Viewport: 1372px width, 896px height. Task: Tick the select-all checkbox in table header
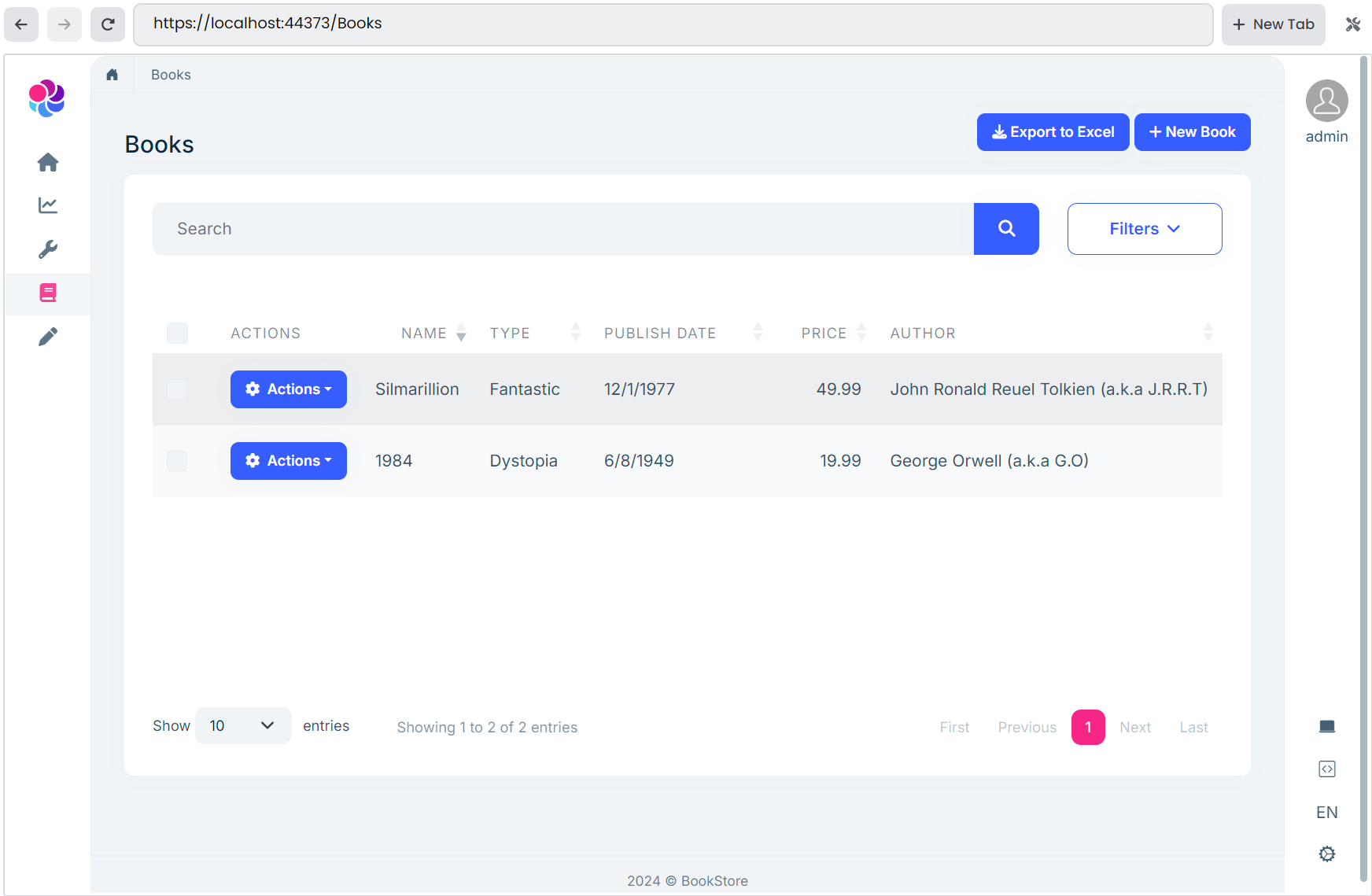[x=178, y=333]
